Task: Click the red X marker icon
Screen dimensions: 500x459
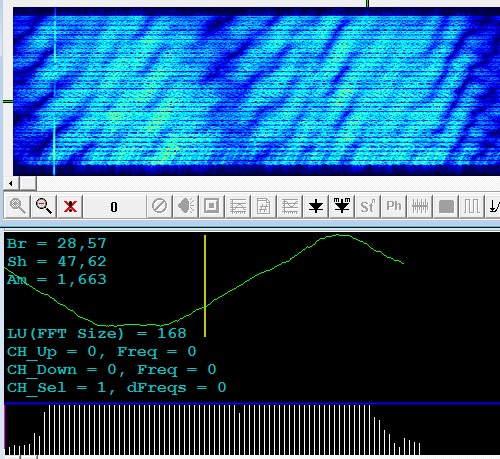Action: point(70,206)
